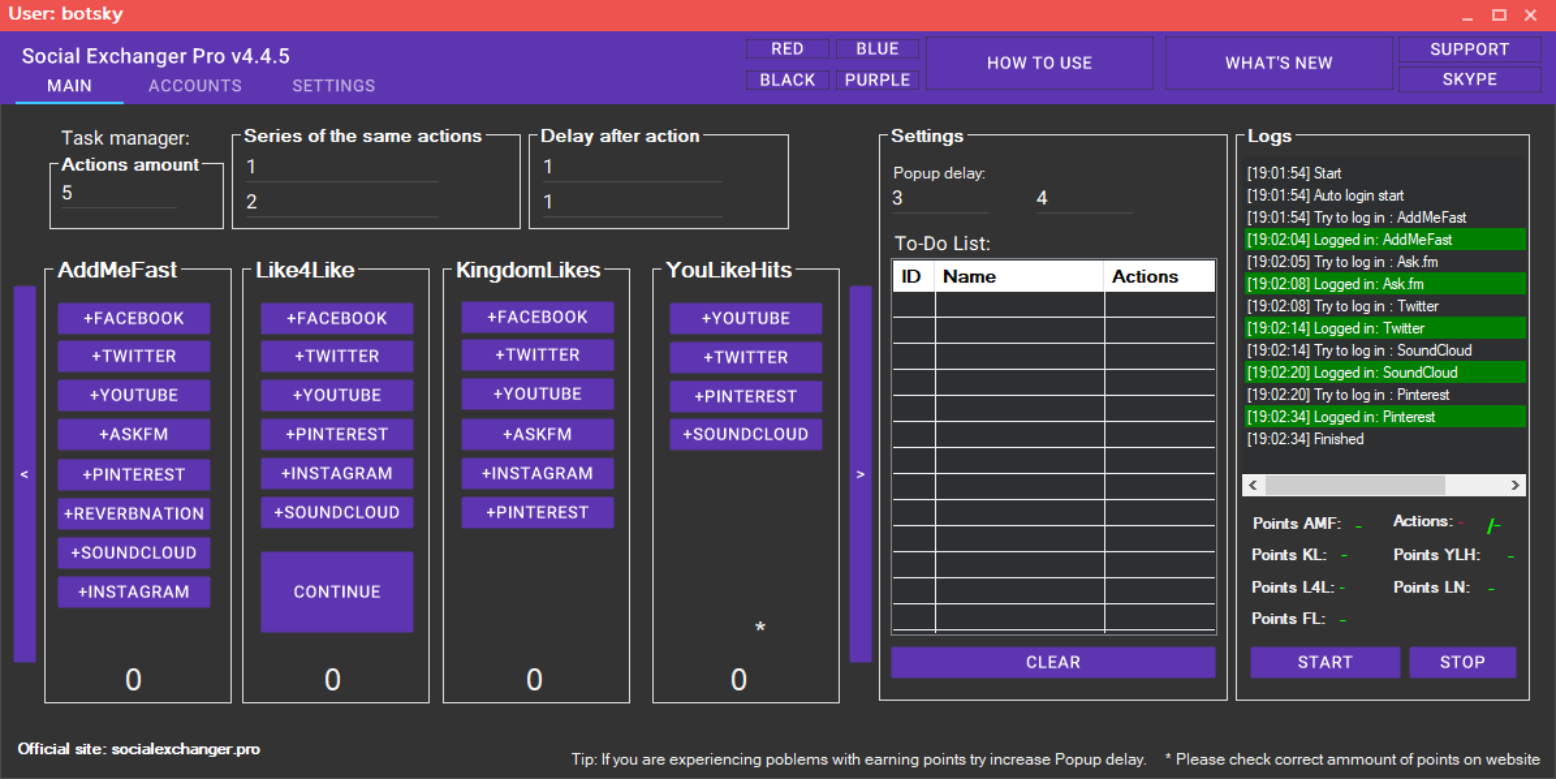
Task: Click the CONTINUE button in Like4Like
Action: click(x=337, y=592)
